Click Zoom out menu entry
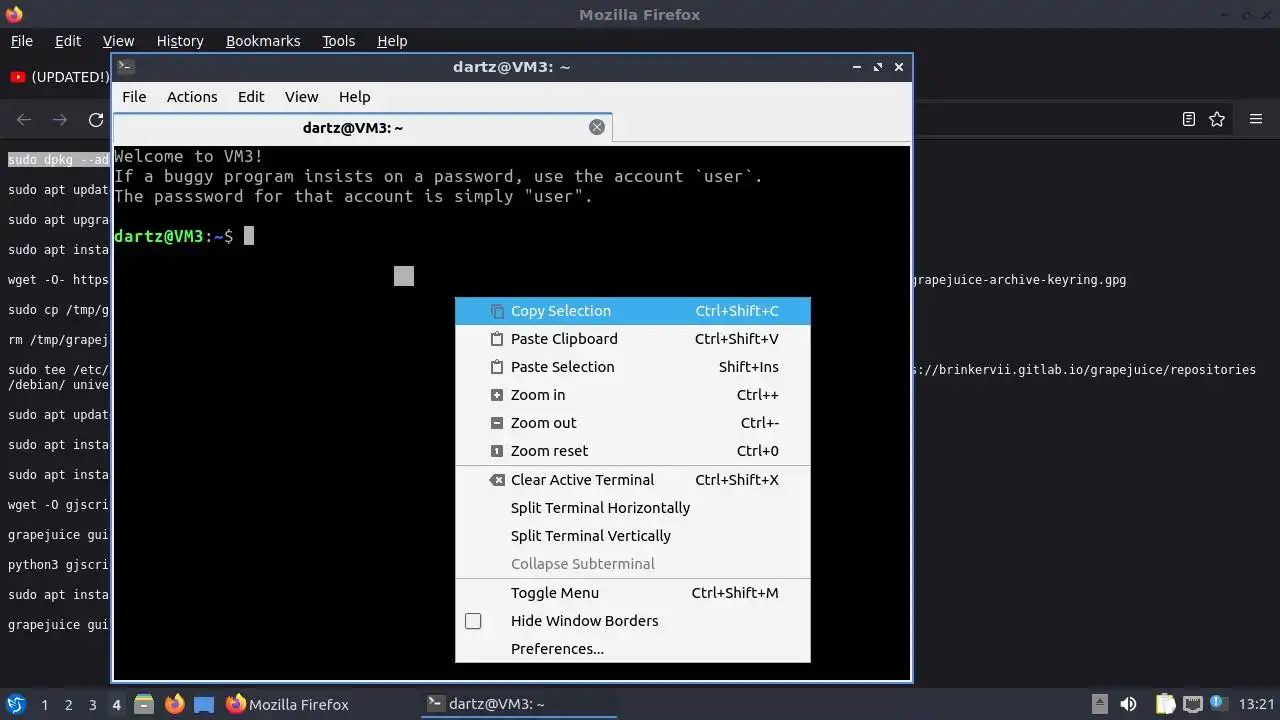 [x=632, y=423]
